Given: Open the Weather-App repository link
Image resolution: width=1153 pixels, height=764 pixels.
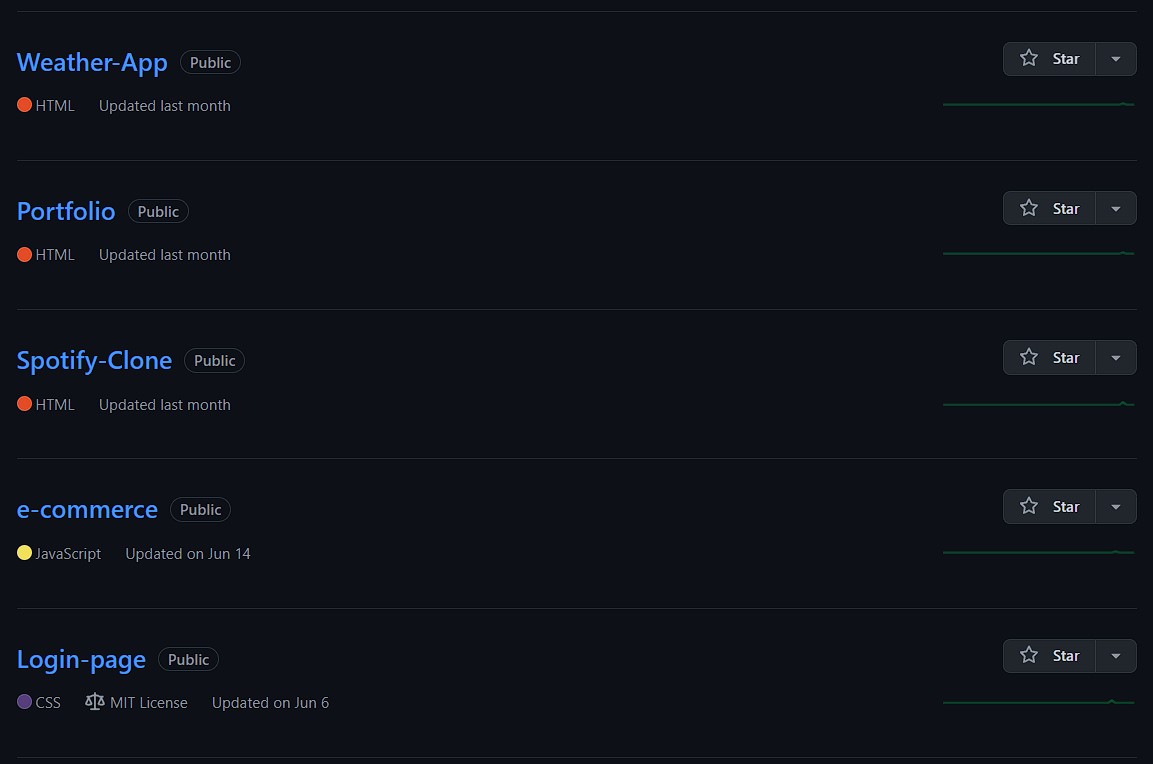Looking at the screenshot, I should click(92, 62).
